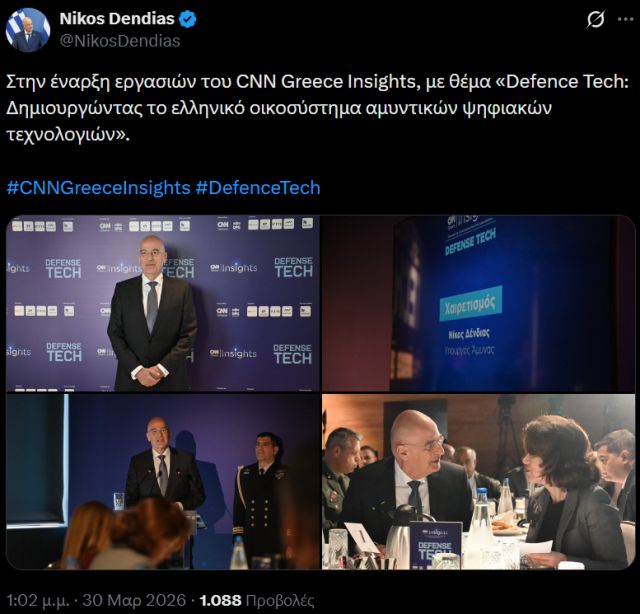The image size is (640, 614).
Task: Open photo of speaker at podium
Action: coord(163,482)
